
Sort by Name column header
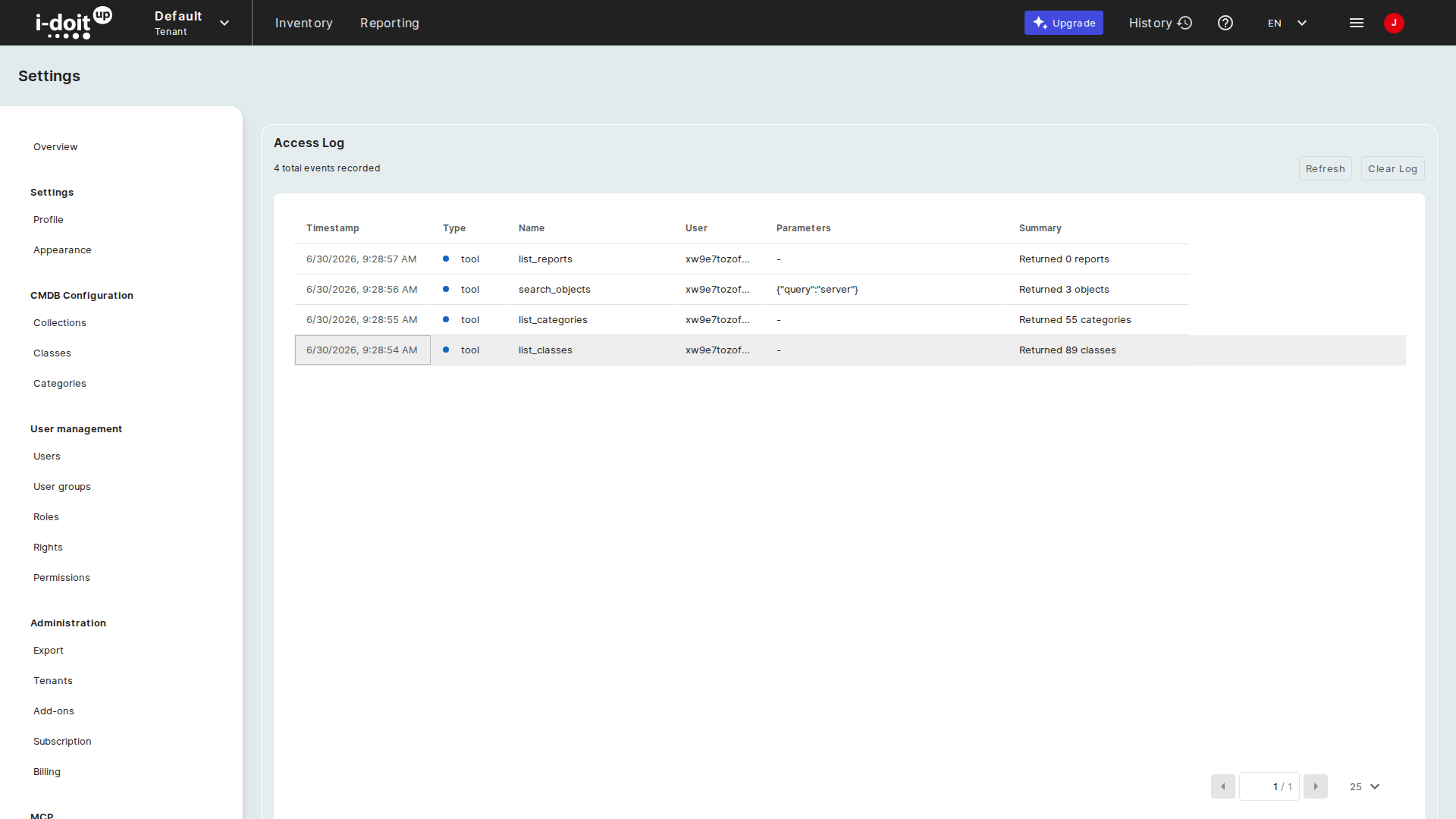click(532, 227)
